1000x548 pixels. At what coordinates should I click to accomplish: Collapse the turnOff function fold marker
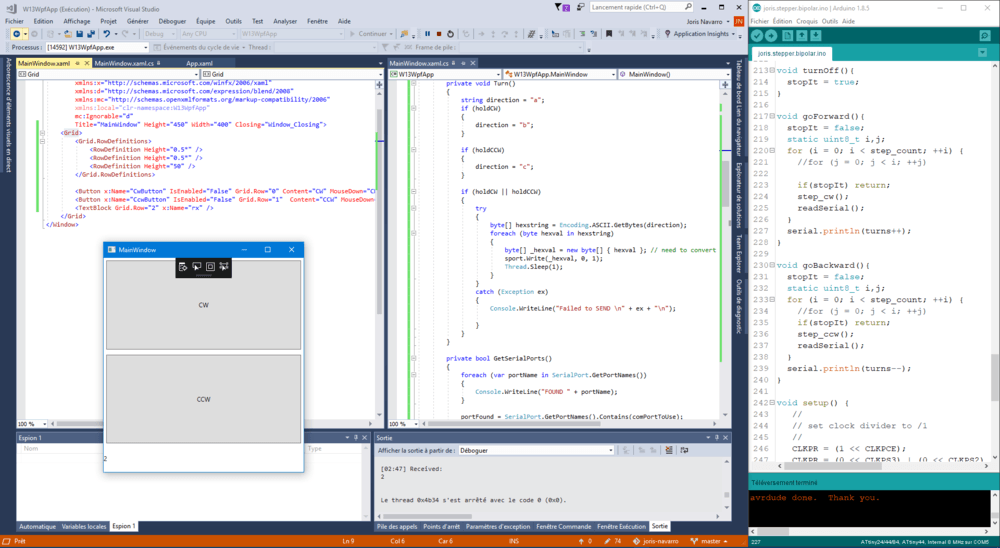point(773,71)
